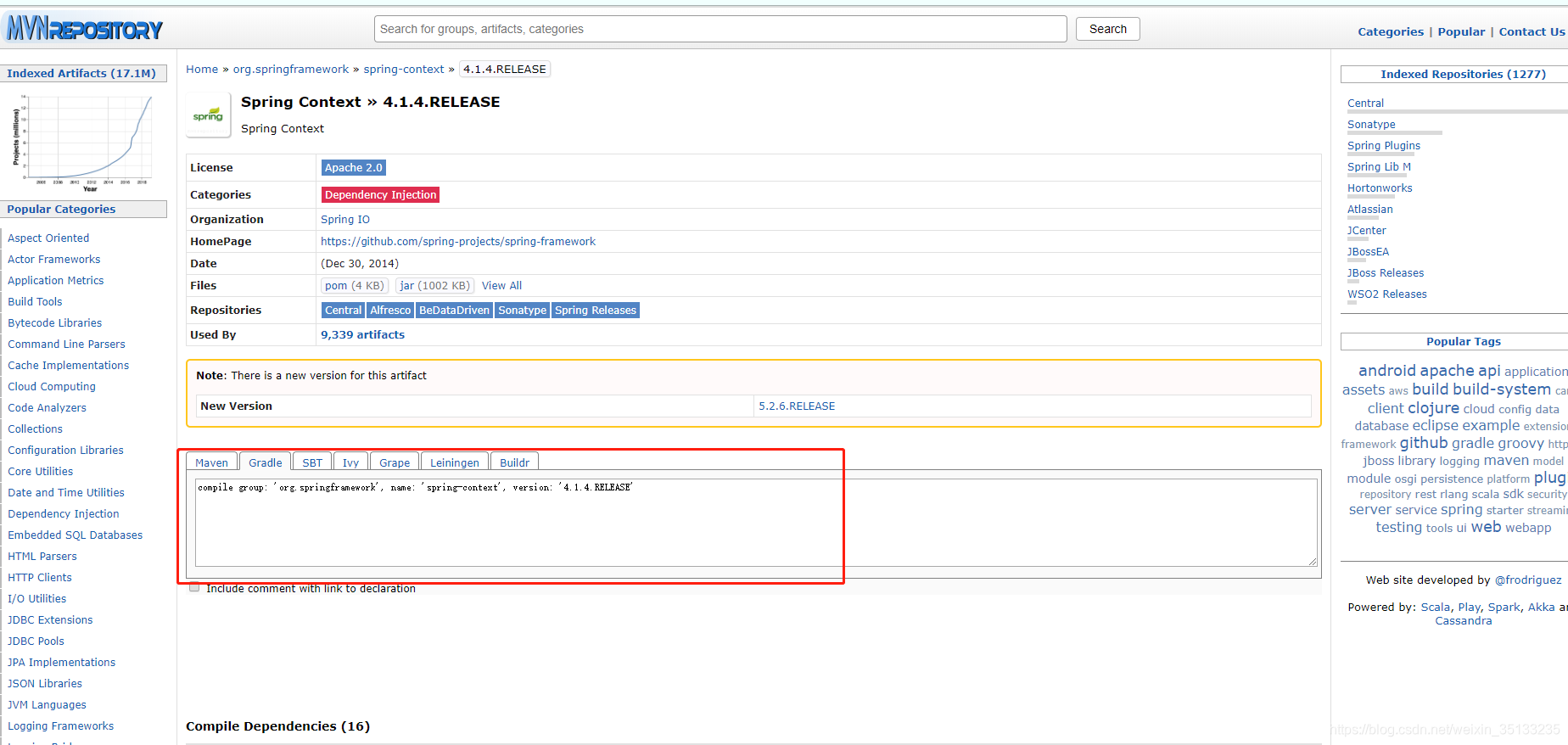Open JBoss Releases repository link

point(1386,273)
